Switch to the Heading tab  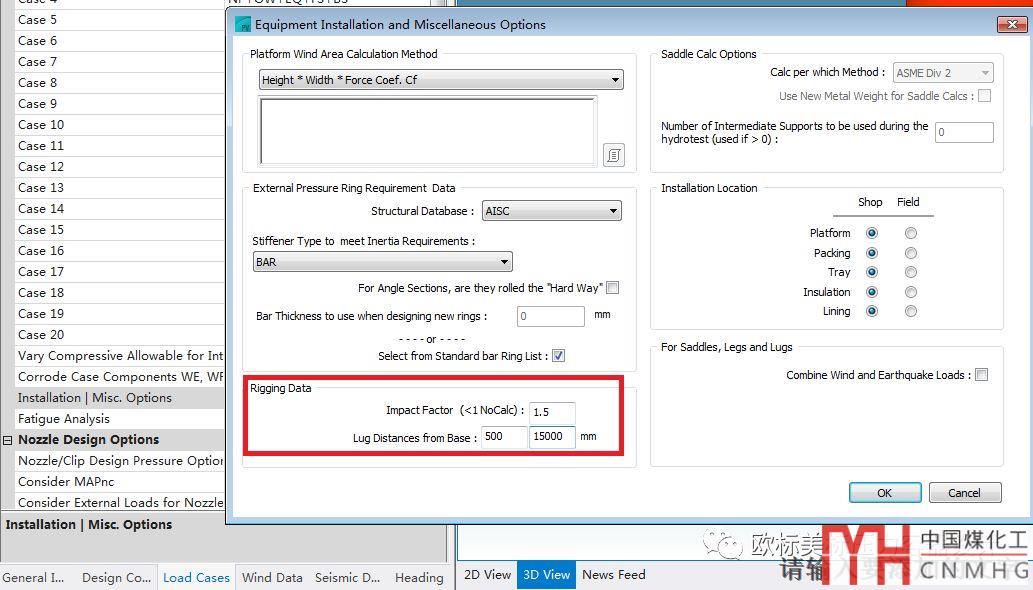click(x=419, y=577)
